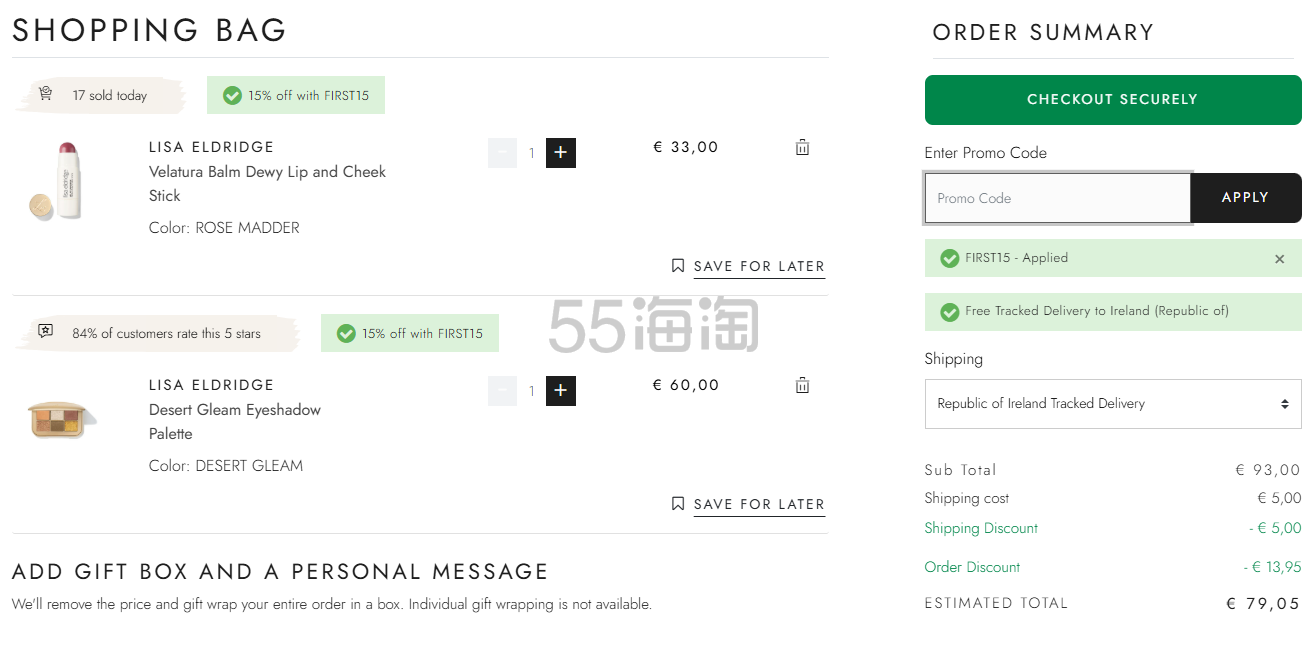Decrease quantity of Desert Gleam palette
The image size is (1308, 649).
(502, 391)
